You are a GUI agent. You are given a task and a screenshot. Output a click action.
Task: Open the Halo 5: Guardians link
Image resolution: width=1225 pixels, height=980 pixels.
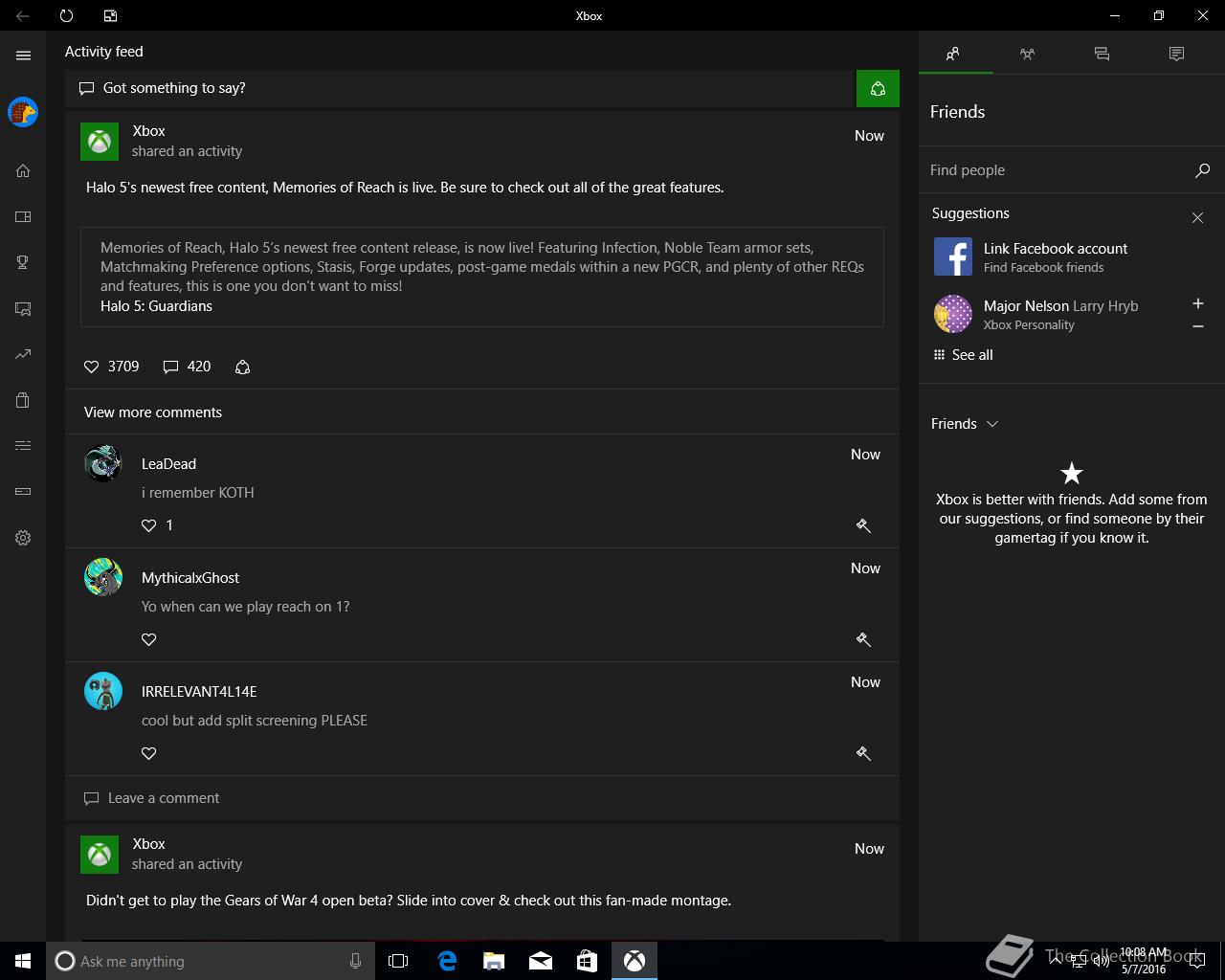pos(156,306)
